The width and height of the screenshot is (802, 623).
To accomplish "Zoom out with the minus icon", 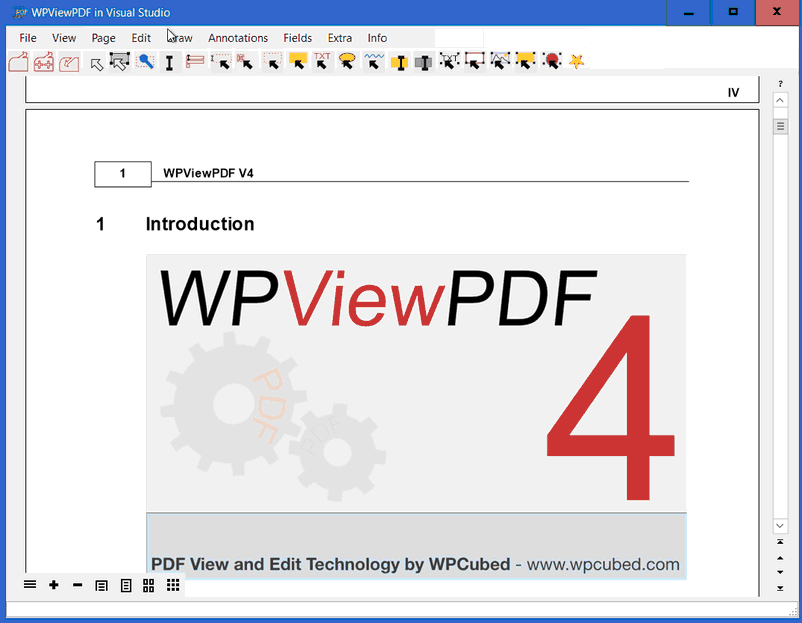I will [x=78, y=585].
